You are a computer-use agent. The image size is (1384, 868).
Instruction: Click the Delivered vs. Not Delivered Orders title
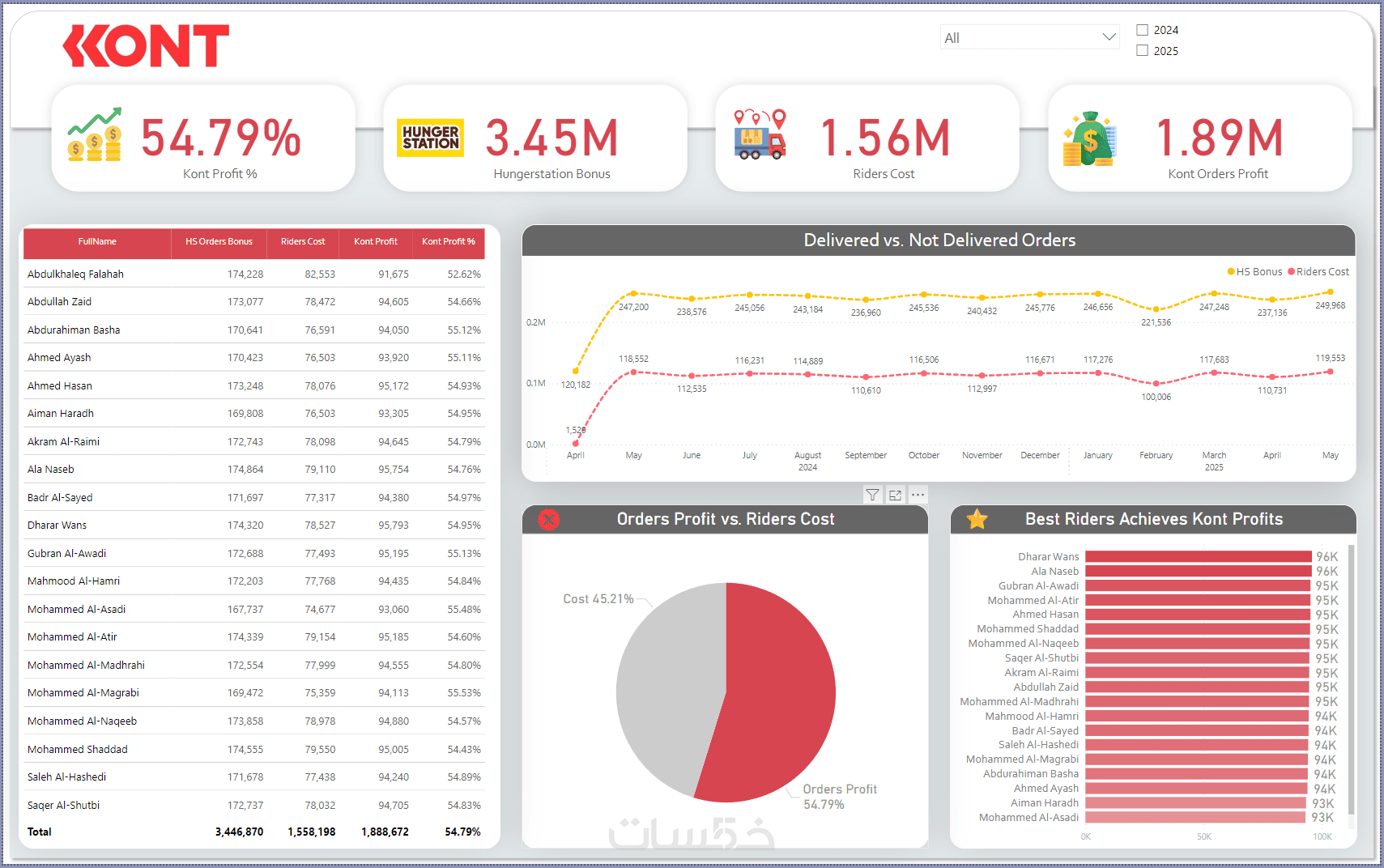click(939, 240)
